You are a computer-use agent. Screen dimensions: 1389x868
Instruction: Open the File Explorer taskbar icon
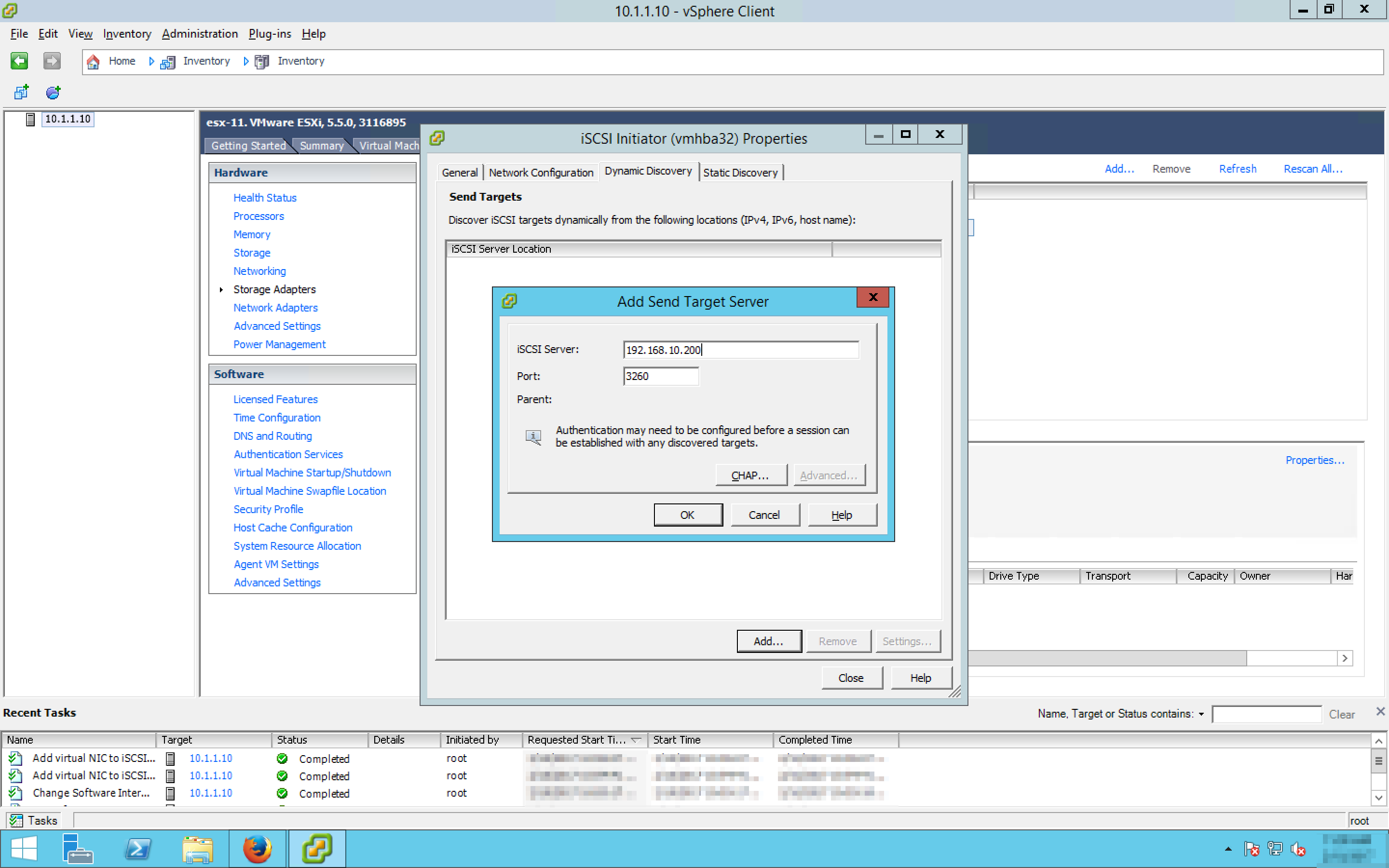point(197,849)
